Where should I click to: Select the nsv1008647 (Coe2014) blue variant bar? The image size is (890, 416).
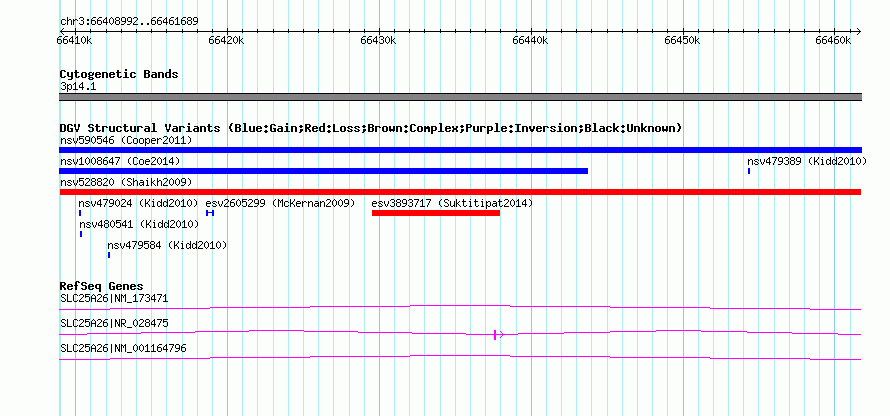coord(324,171)
